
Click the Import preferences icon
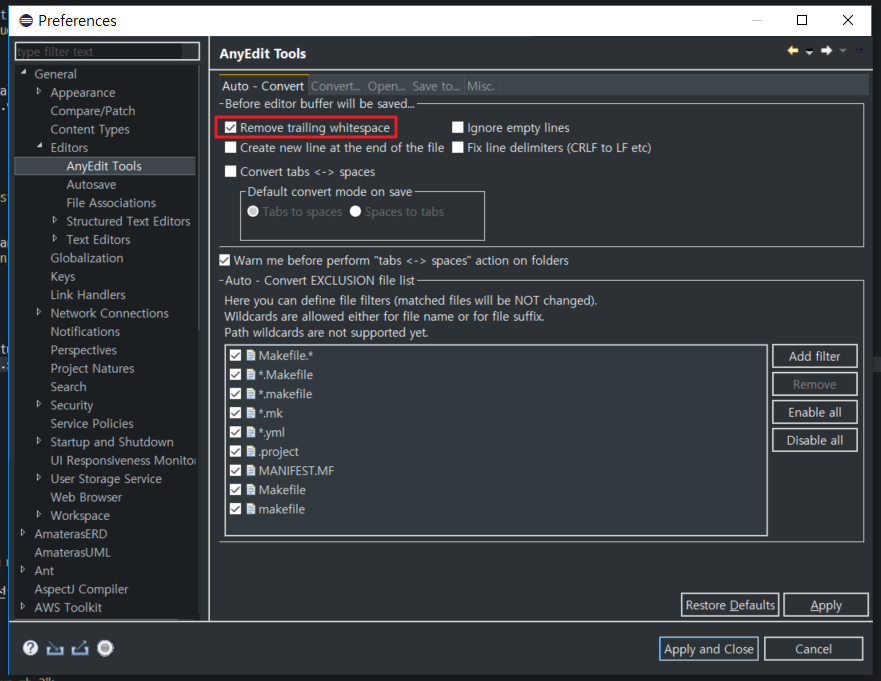click(55, 648)
